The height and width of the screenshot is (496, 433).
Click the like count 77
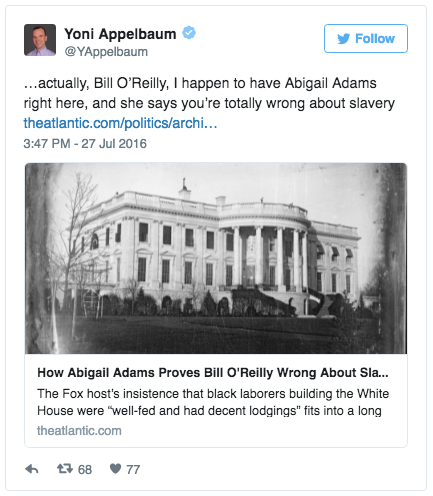133,470
